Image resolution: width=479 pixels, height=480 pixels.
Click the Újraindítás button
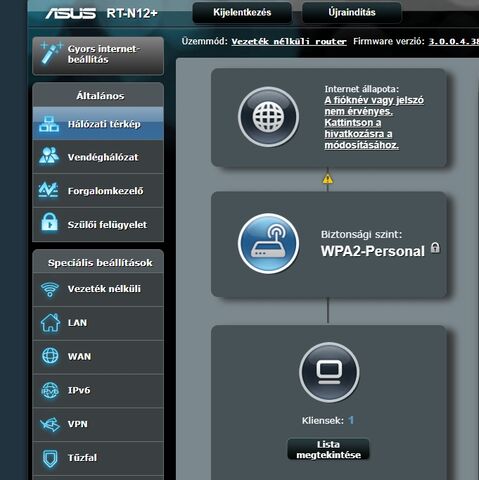tap(352, 13)
